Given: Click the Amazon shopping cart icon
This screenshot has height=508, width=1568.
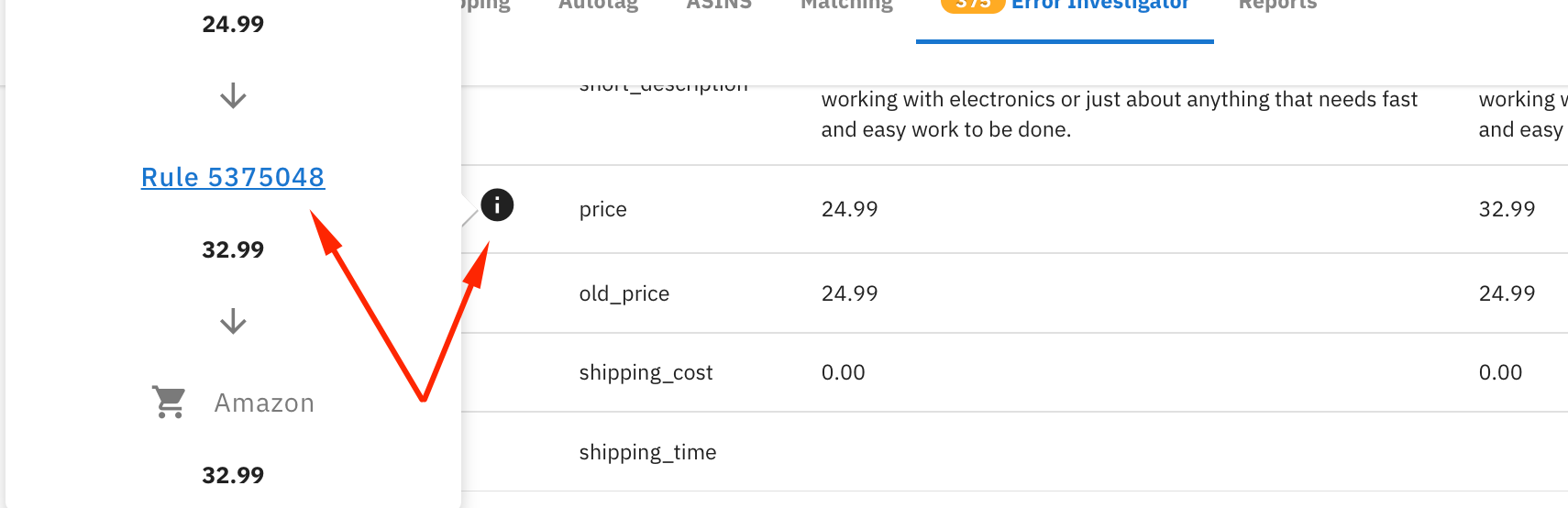Looking at the screenshot, I should point(170,403).
